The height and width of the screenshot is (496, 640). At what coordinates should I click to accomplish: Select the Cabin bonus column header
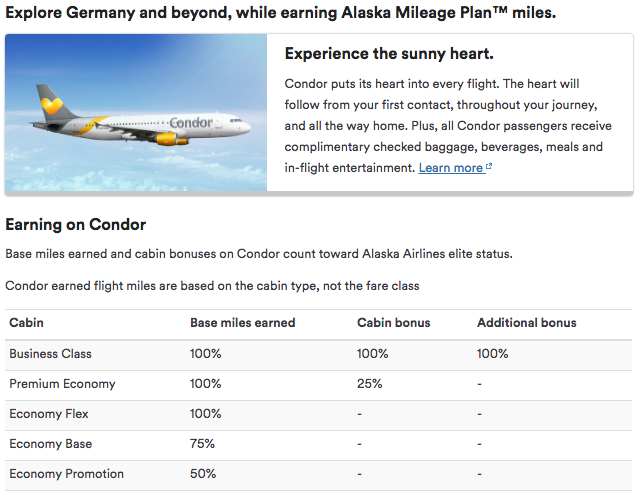(x=393, y=323)
